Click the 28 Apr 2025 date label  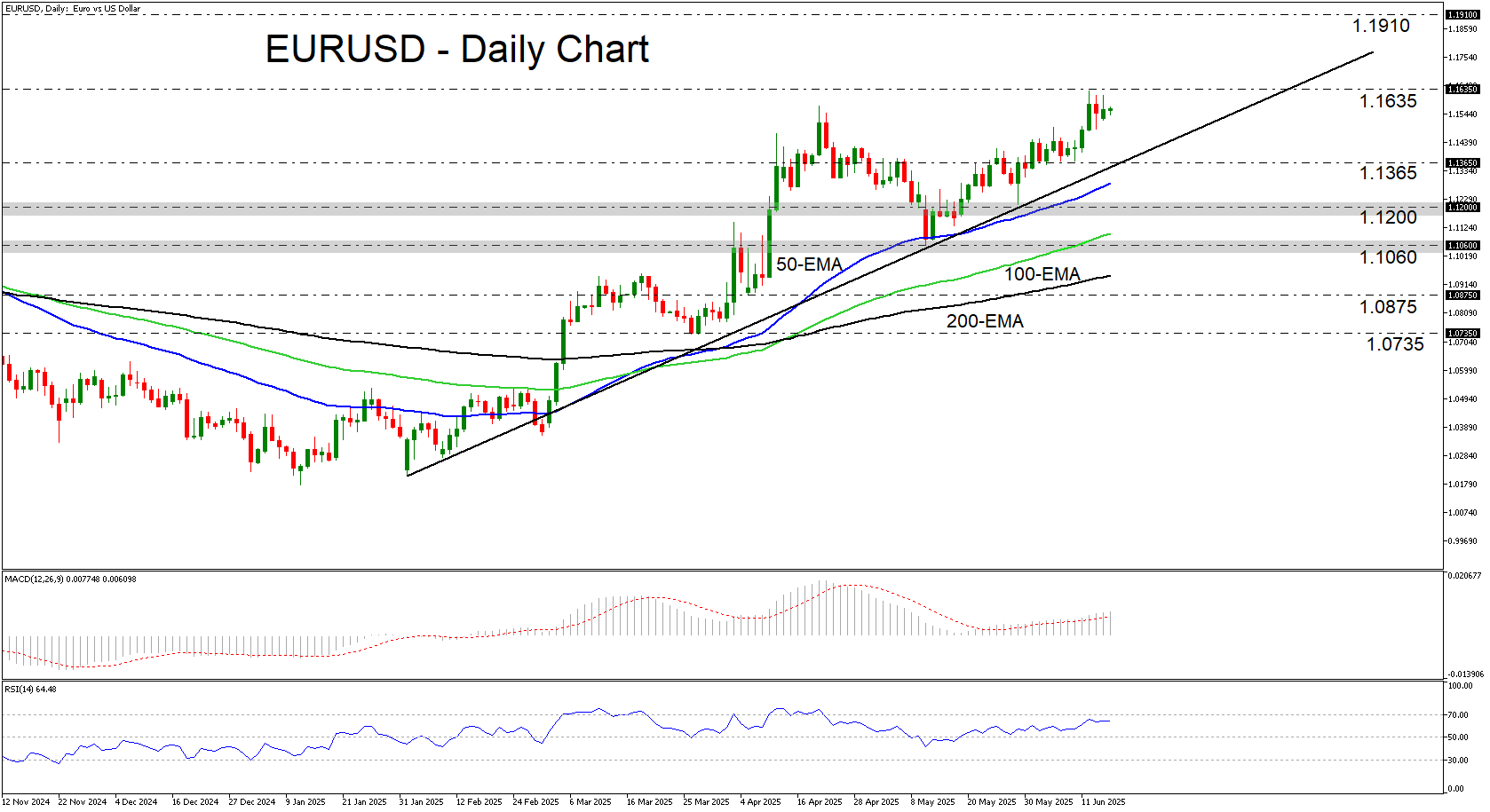click(876, 802)
